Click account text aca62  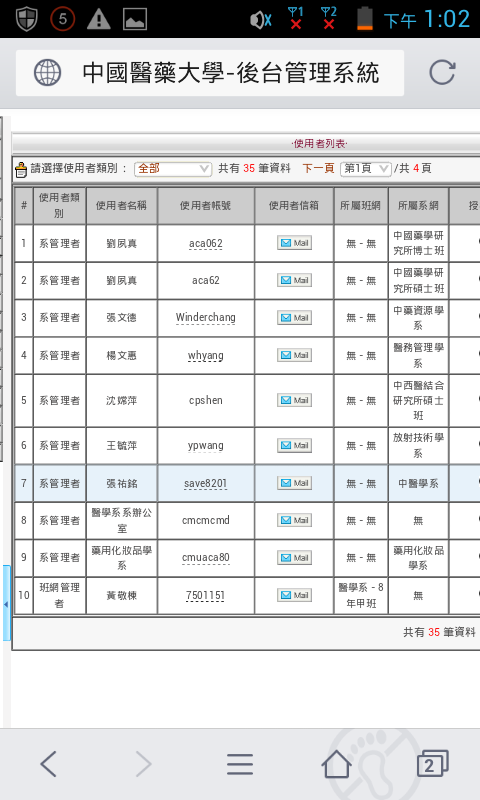(206, 281)
